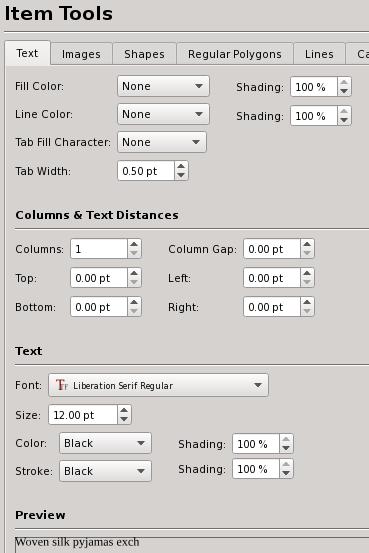Increase Line Color Shading with up arrow

(344, 111)
